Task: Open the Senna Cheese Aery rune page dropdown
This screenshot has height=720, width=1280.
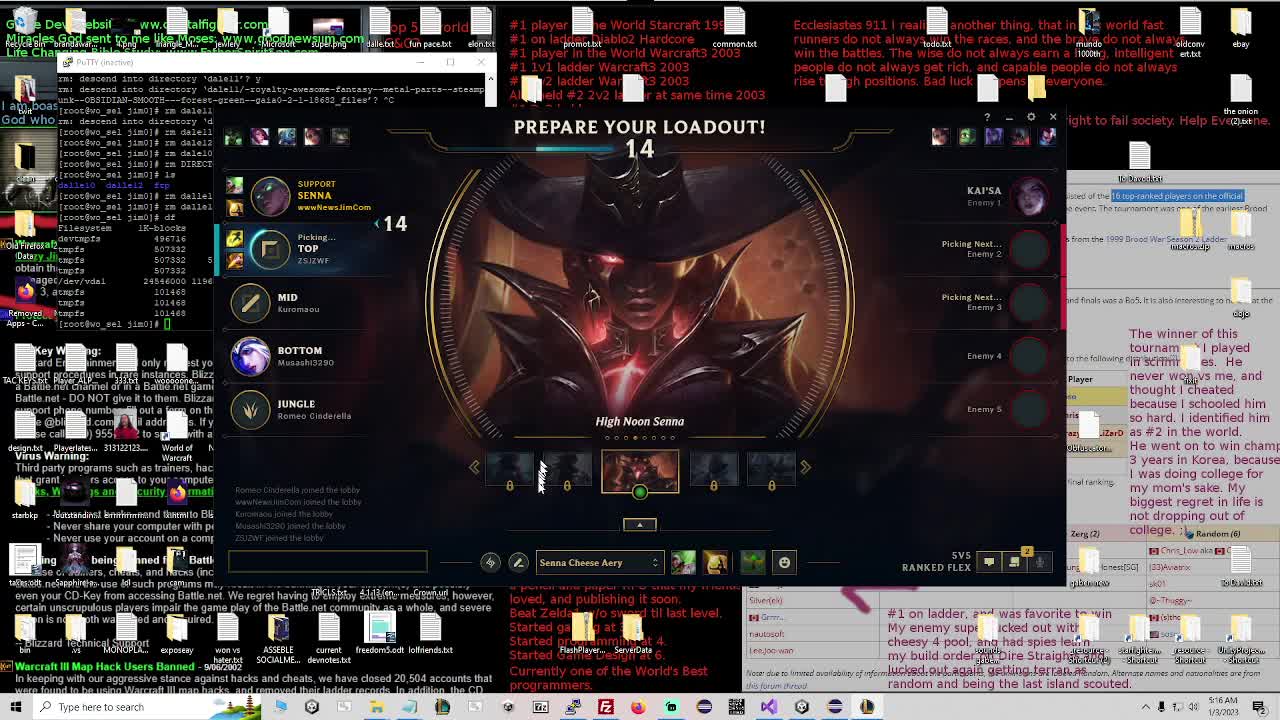Action: tap(599, 563)
